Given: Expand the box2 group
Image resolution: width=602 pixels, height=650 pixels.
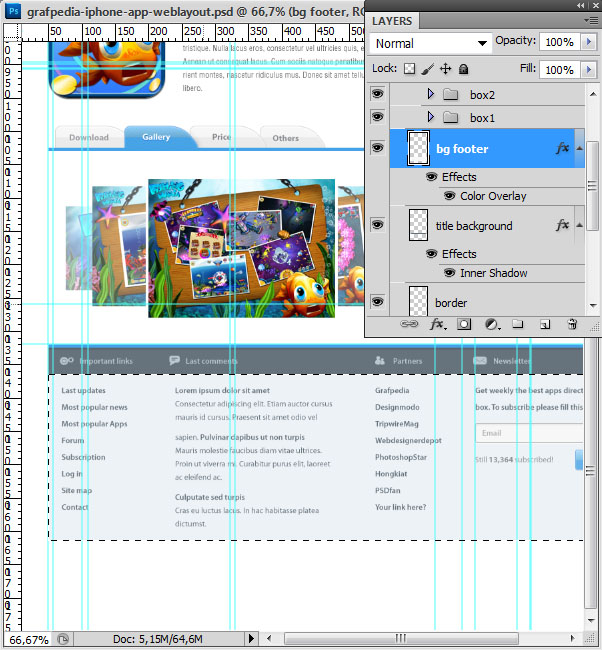Looking at the screenshot, I should [x=430, y=94].
